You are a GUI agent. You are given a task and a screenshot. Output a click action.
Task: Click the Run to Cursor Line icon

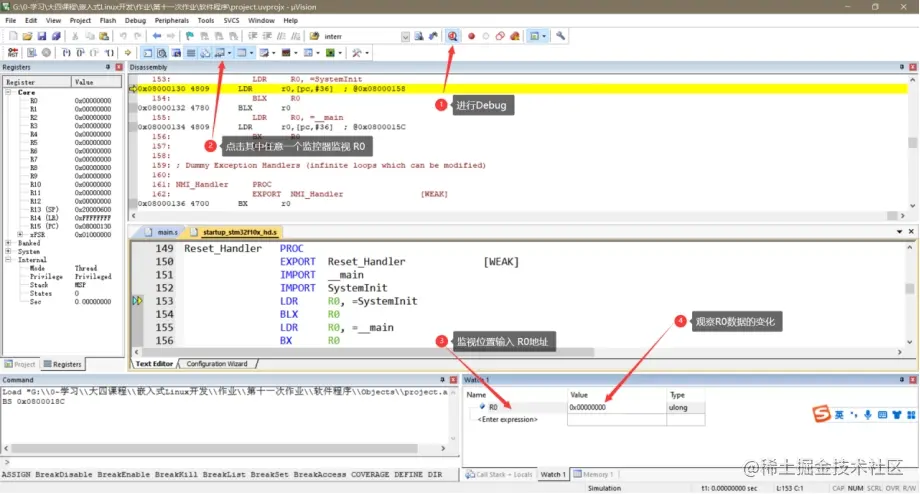coord(110,53)
